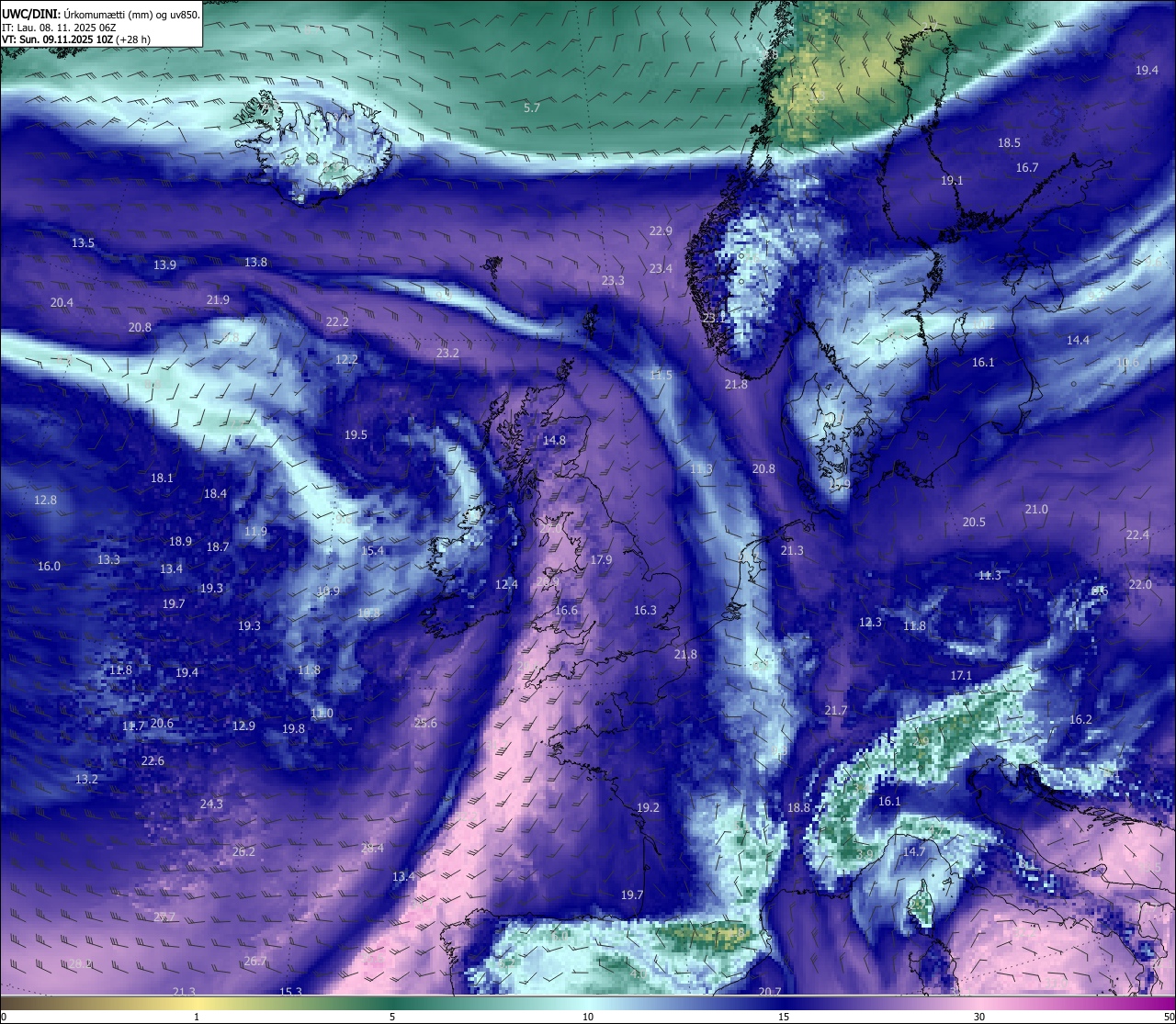Click the map value 19.1

click(952, 181)
